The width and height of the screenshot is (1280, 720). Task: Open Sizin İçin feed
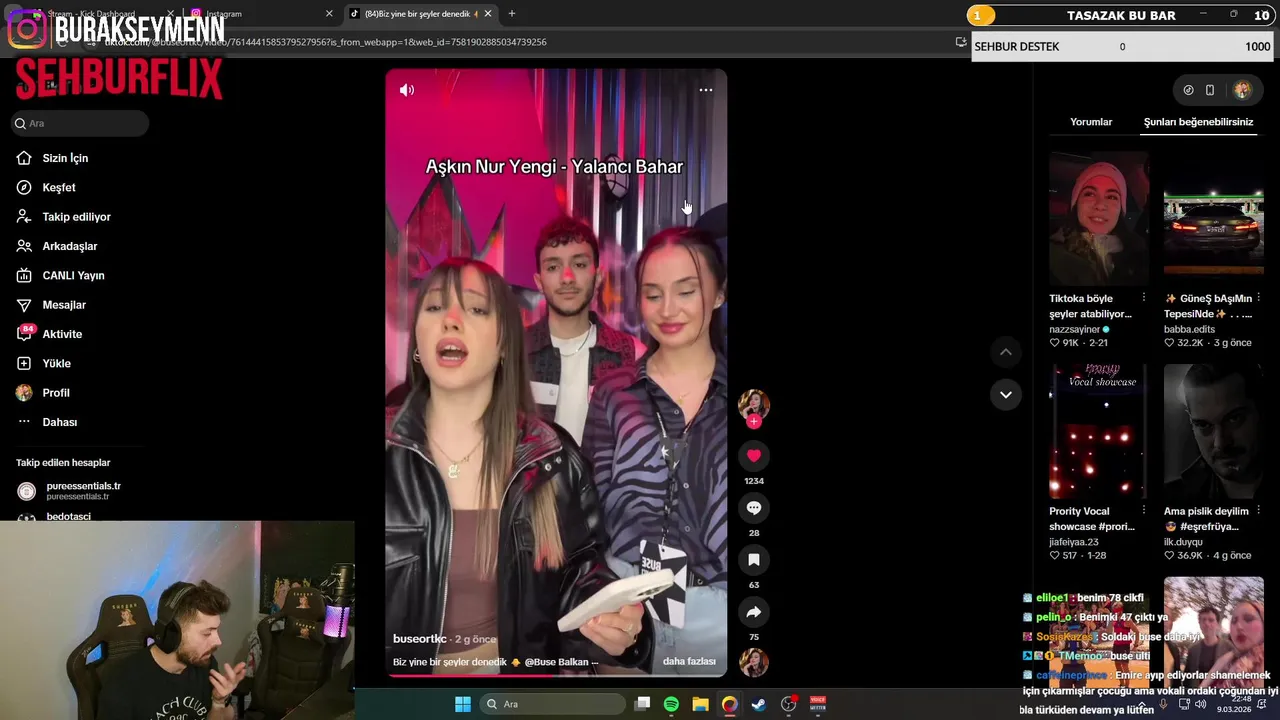coord(65,158)
